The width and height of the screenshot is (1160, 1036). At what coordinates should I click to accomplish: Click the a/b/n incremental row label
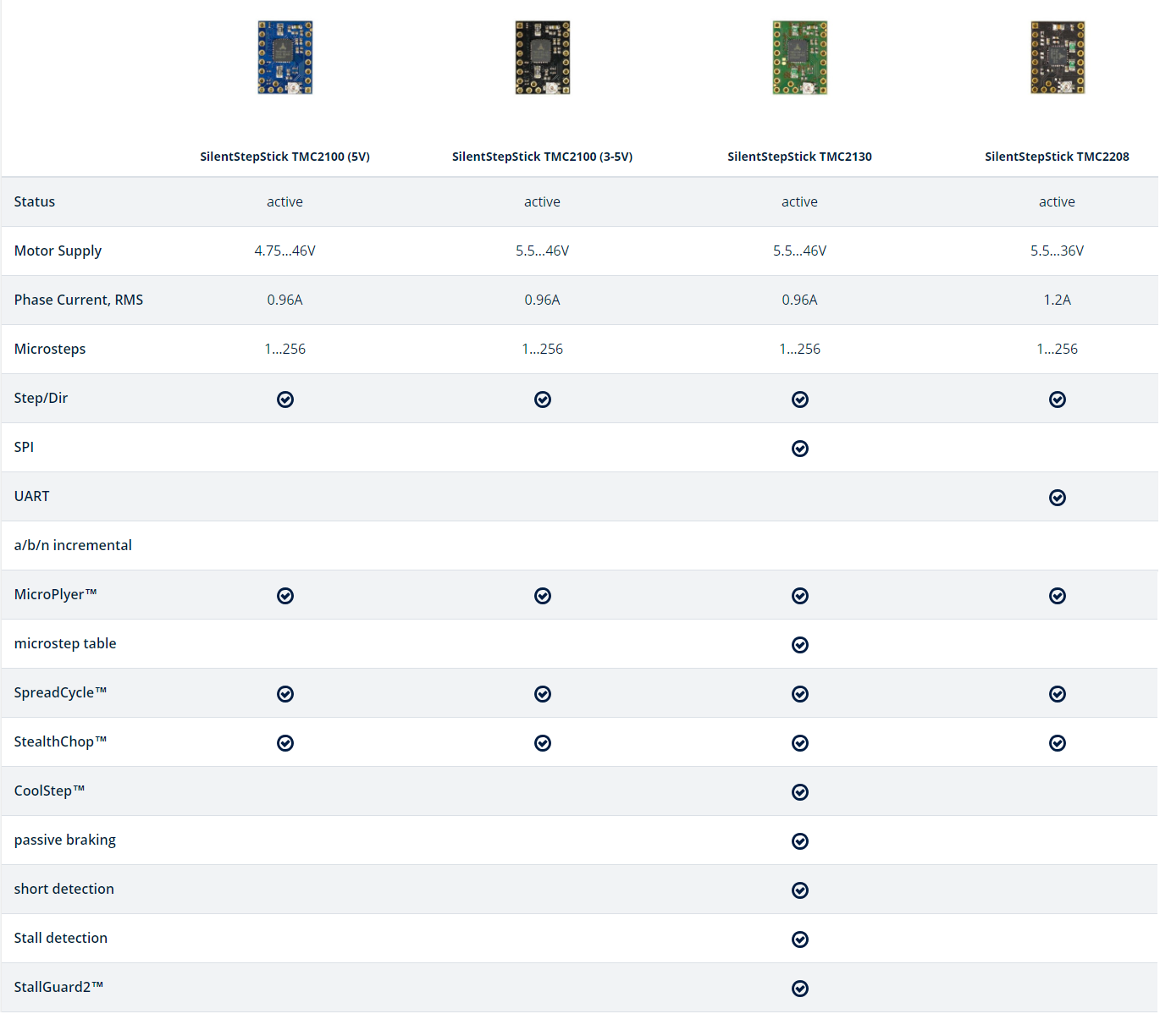pyautogui.click(x=73, y=545)
